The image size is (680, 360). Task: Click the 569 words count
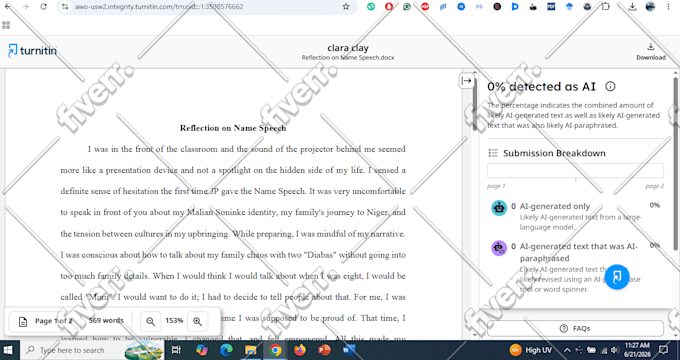pyautogui.click(x=106, y=321)
